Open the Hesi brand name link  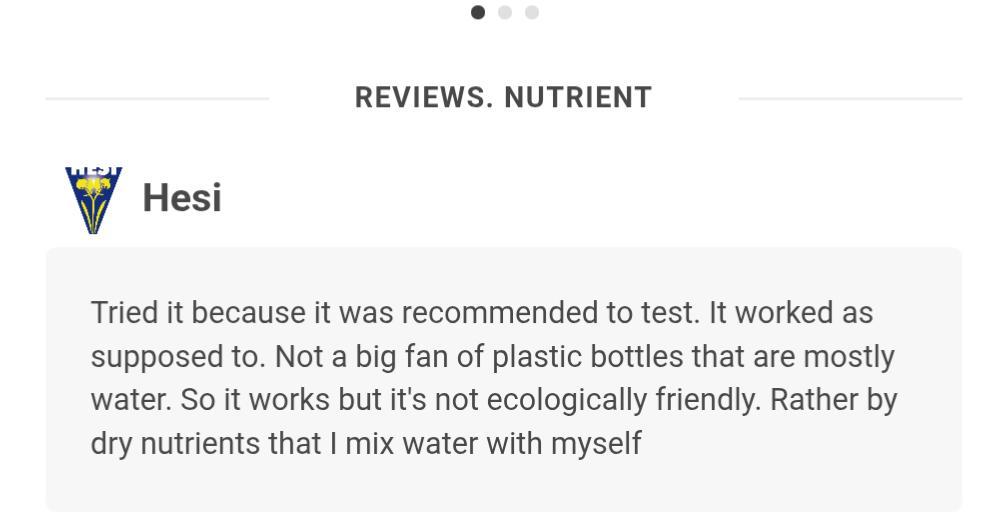(181, 198)
